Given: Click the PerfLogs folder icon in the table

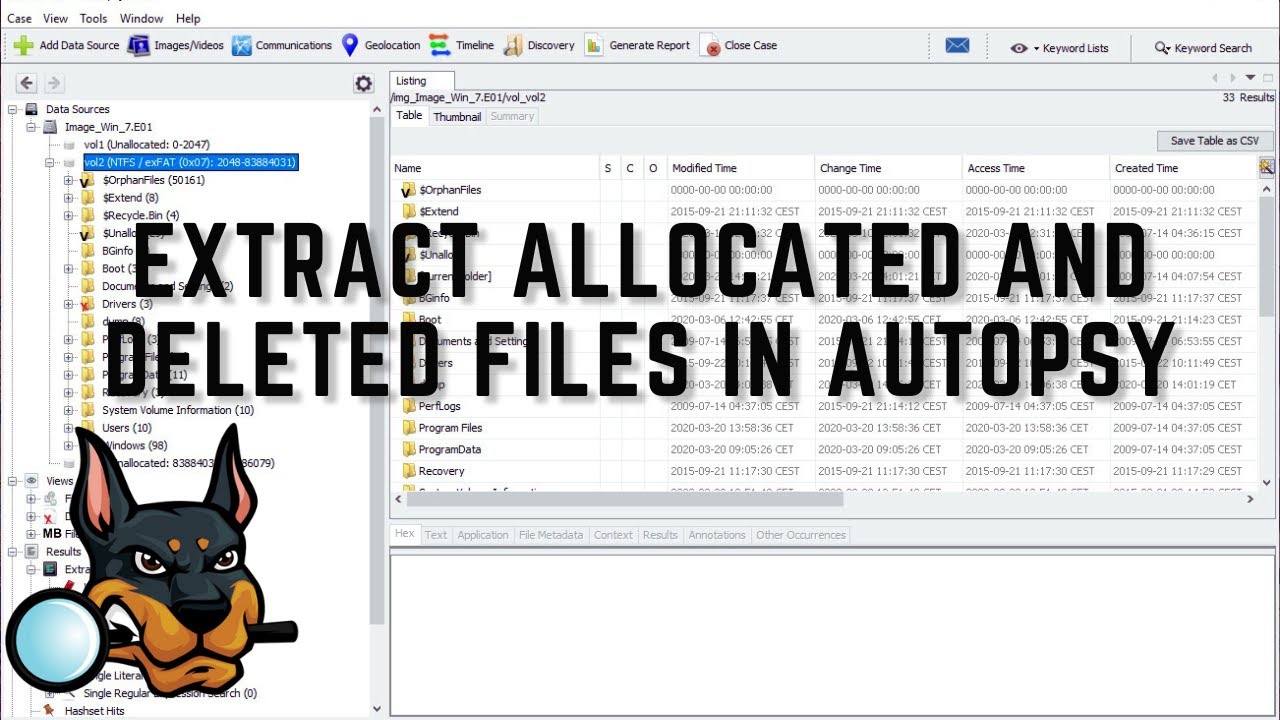Looking at the screenshot, I should click(408, 406).
